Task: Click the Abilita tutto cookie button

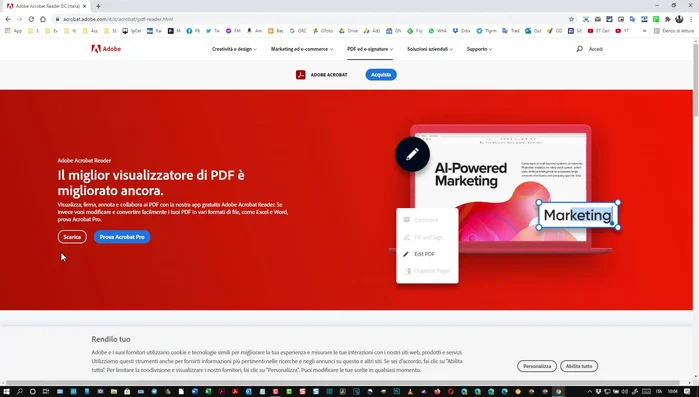Action: pyautogui.click(x=579, y=366)
